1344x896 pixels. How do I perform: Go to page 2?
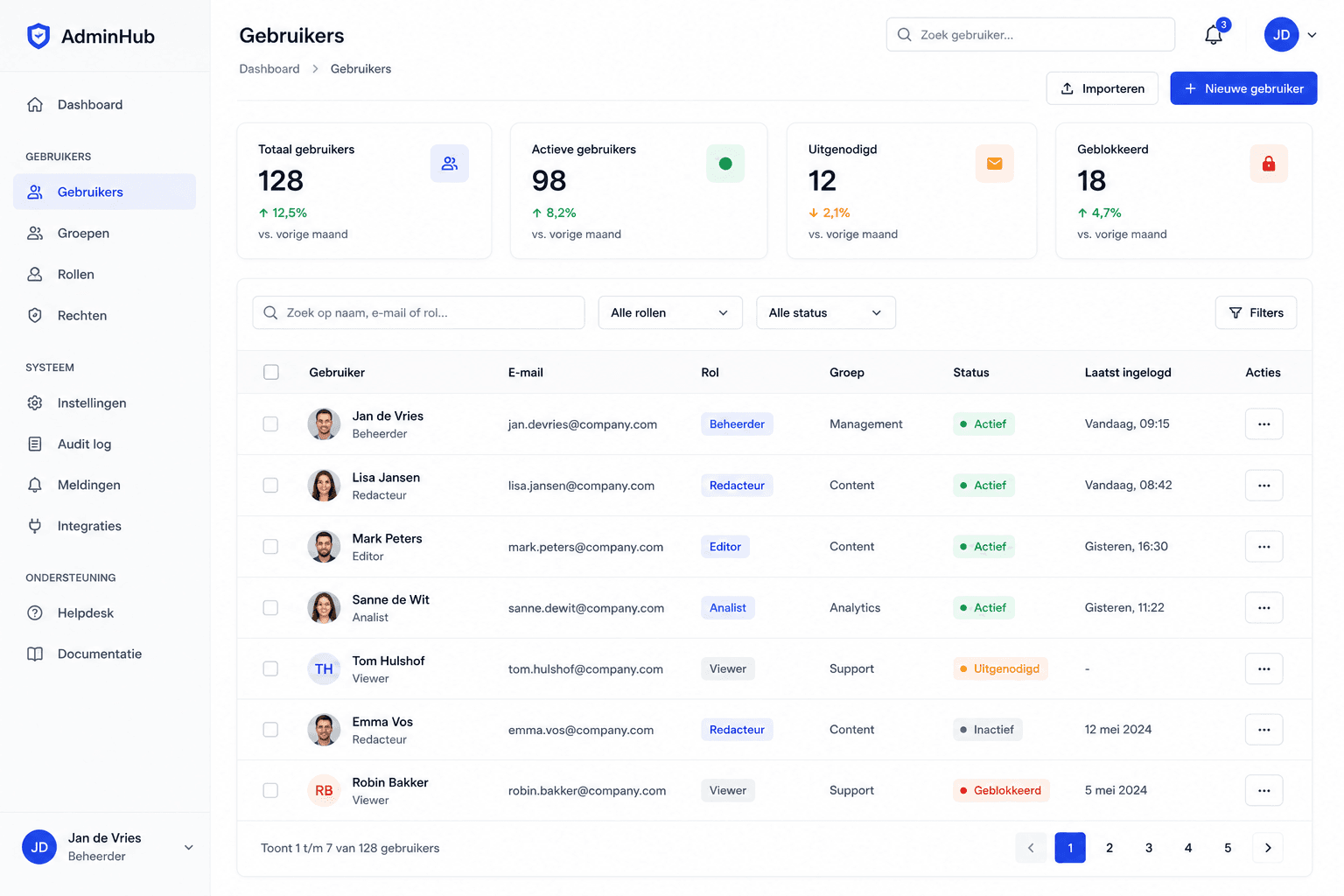[x=1109, y=848]
